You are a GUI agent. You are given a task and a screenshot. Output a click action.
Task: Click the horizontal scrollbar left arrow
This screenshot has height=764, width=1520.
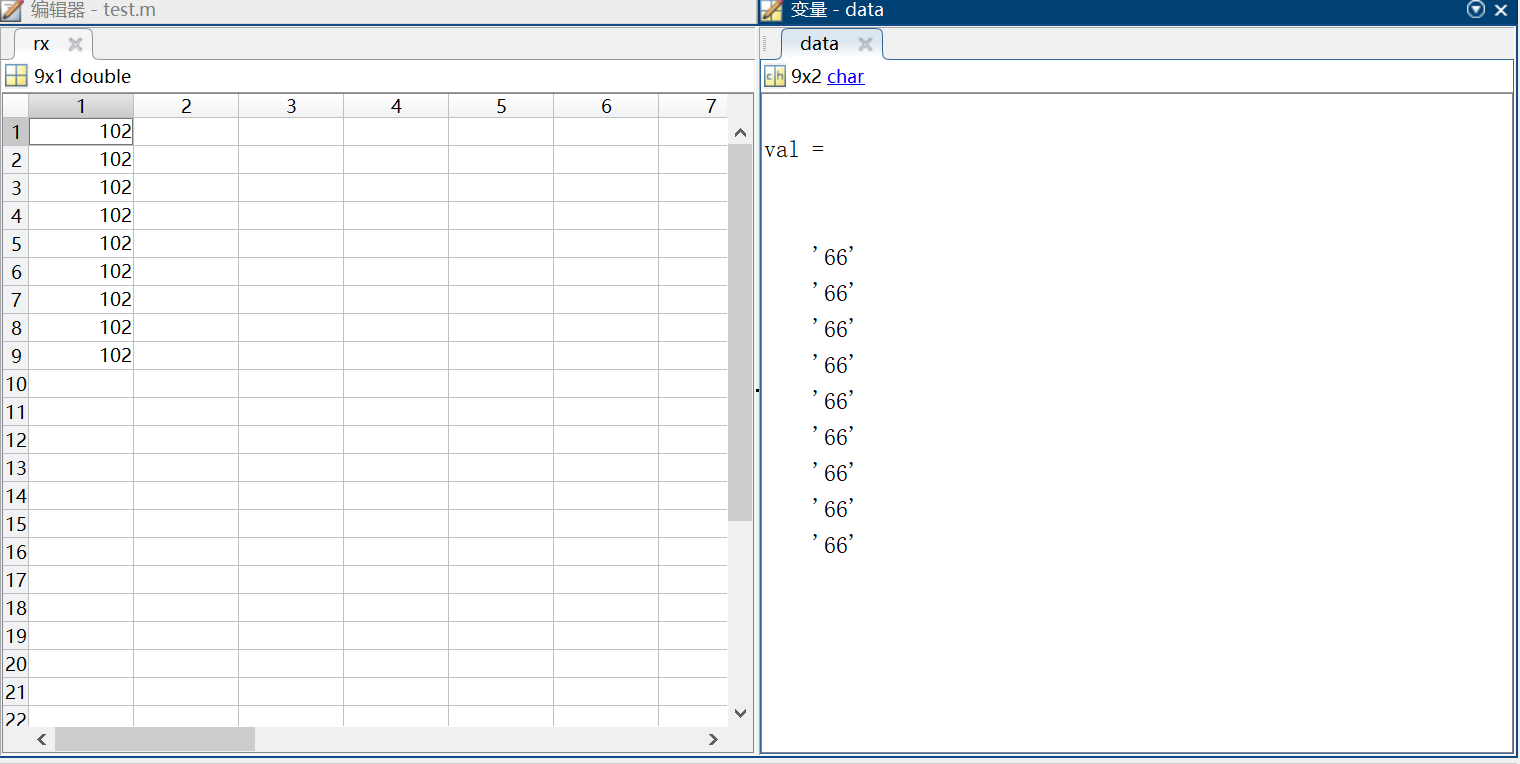coord(42,740)
